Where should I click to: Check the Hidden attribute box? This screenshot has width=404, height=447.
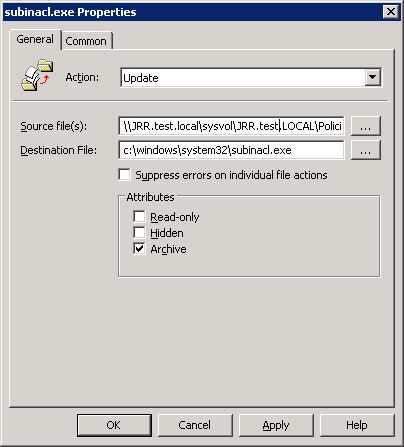(139, 232)
